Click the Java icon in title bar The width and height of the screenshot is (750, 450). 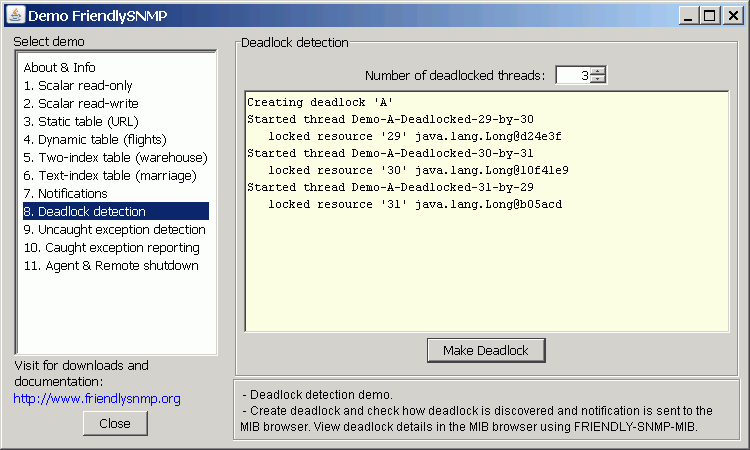pyautogui.click(x=15, y=15)
